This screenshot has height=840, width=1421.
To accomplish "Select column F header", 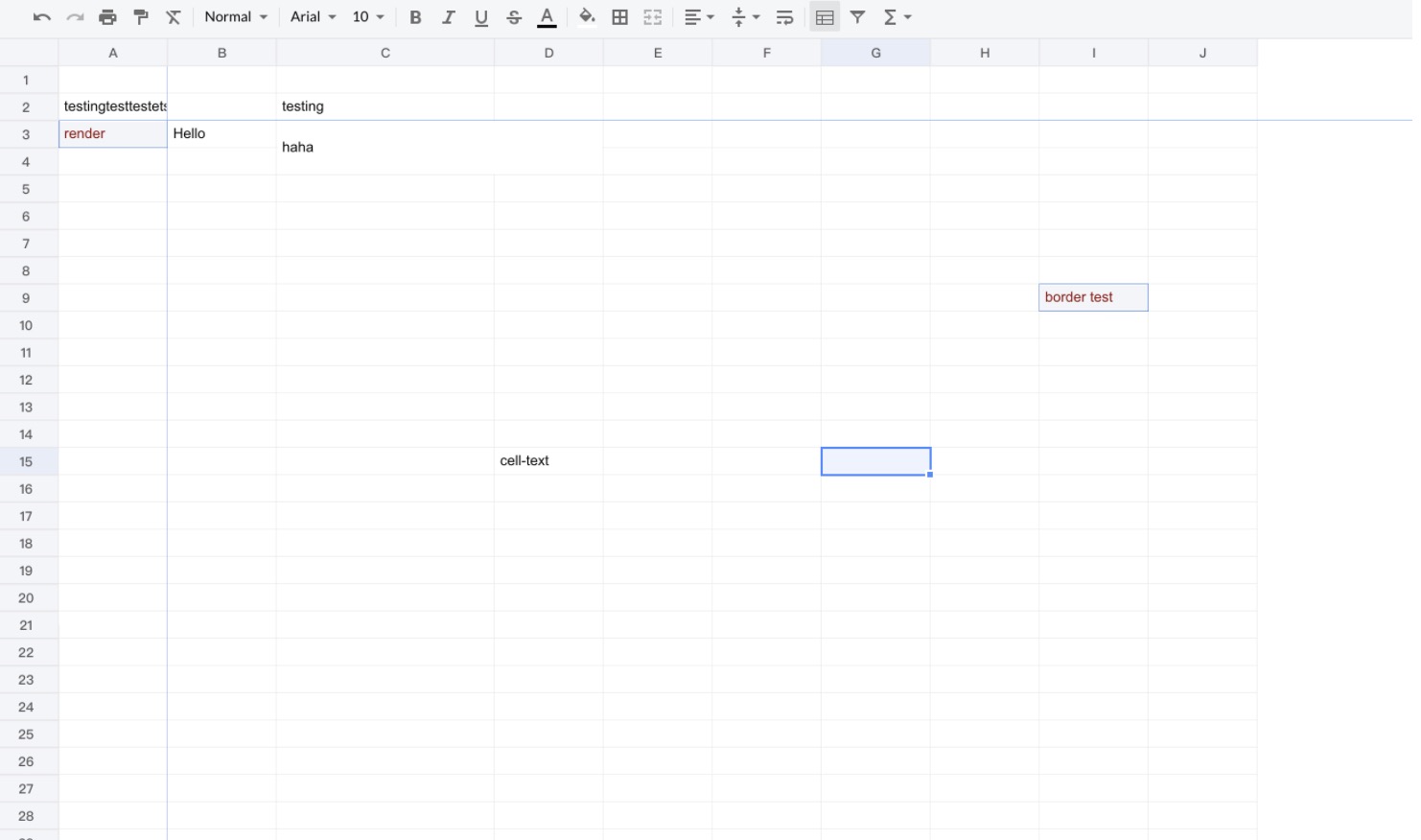I will coord(766,53).
